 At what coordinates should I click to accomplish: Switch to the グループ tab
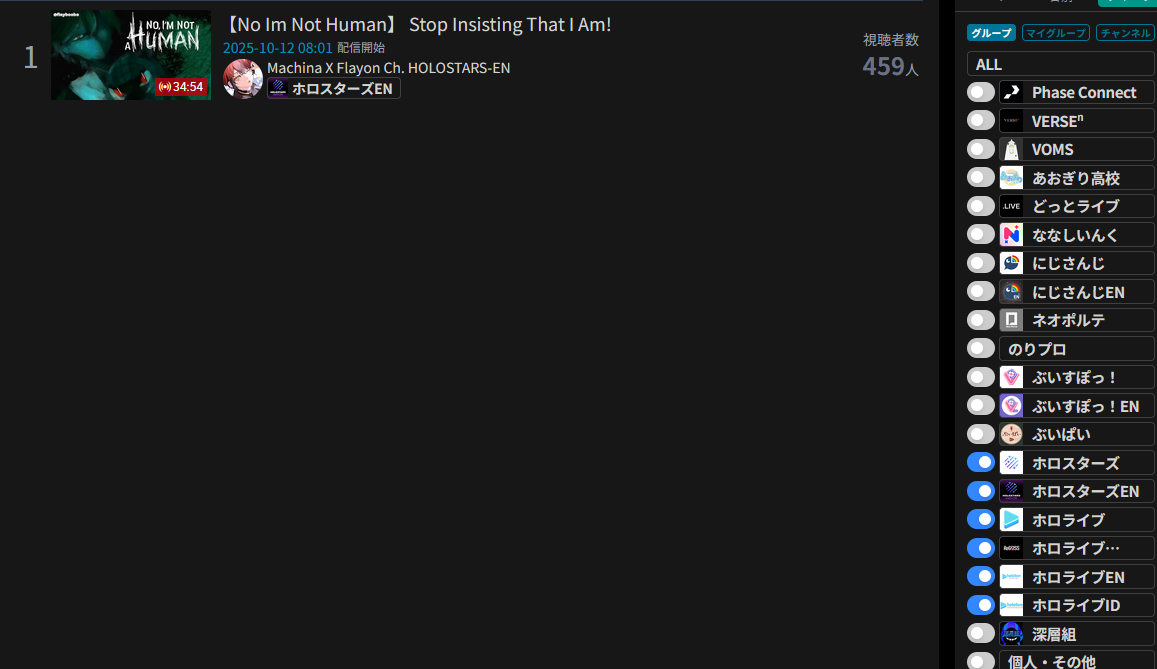click(991, 32)
